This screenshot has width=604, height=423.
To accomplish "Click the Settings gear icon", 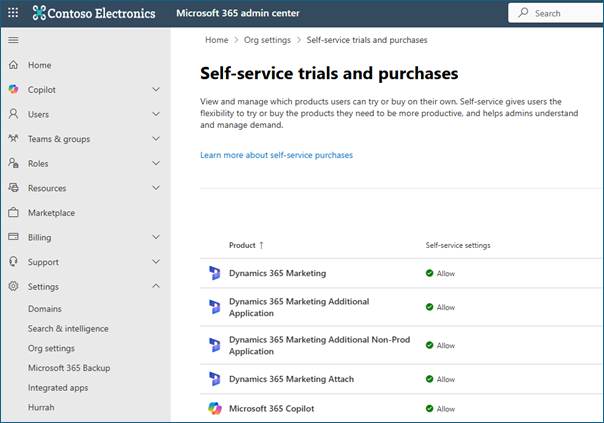I will click(x=13, y=287).
